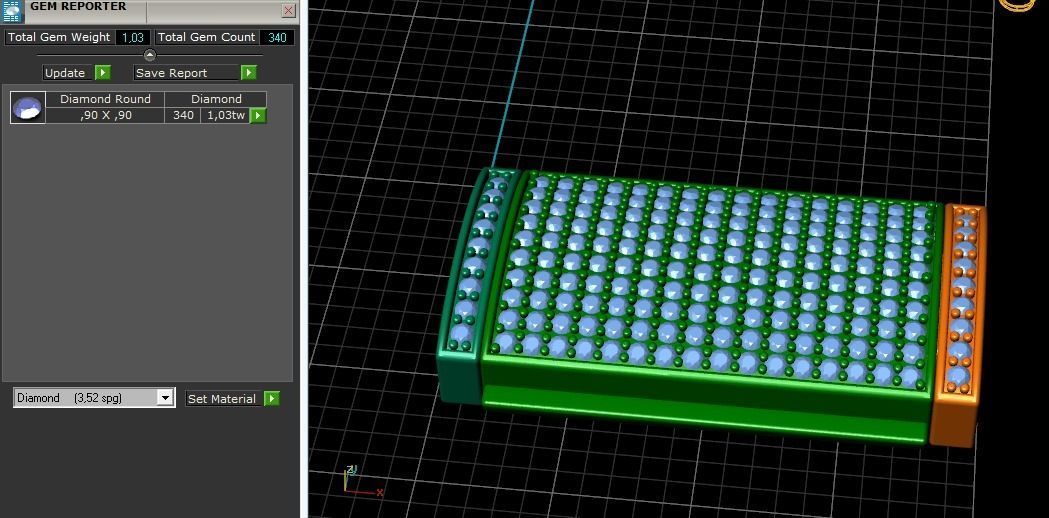Click green arrow next to Set Material
Screen dimensions: 1049x518
(x=271, y=399)
